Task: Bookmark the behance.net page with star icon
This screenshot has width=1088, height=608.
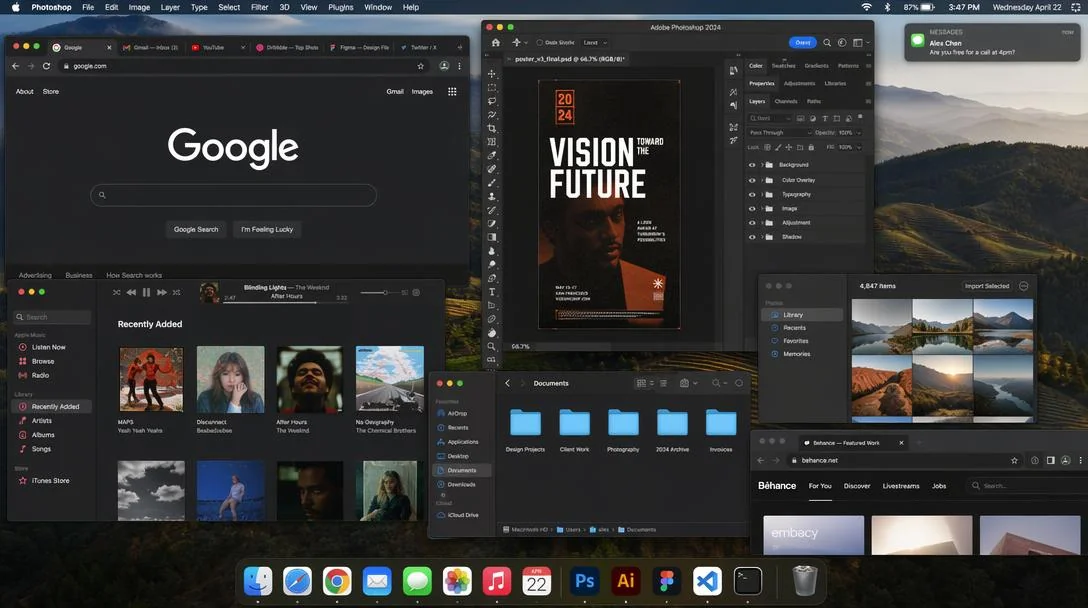Action: pyautogui.click(x=1014, y=460)
